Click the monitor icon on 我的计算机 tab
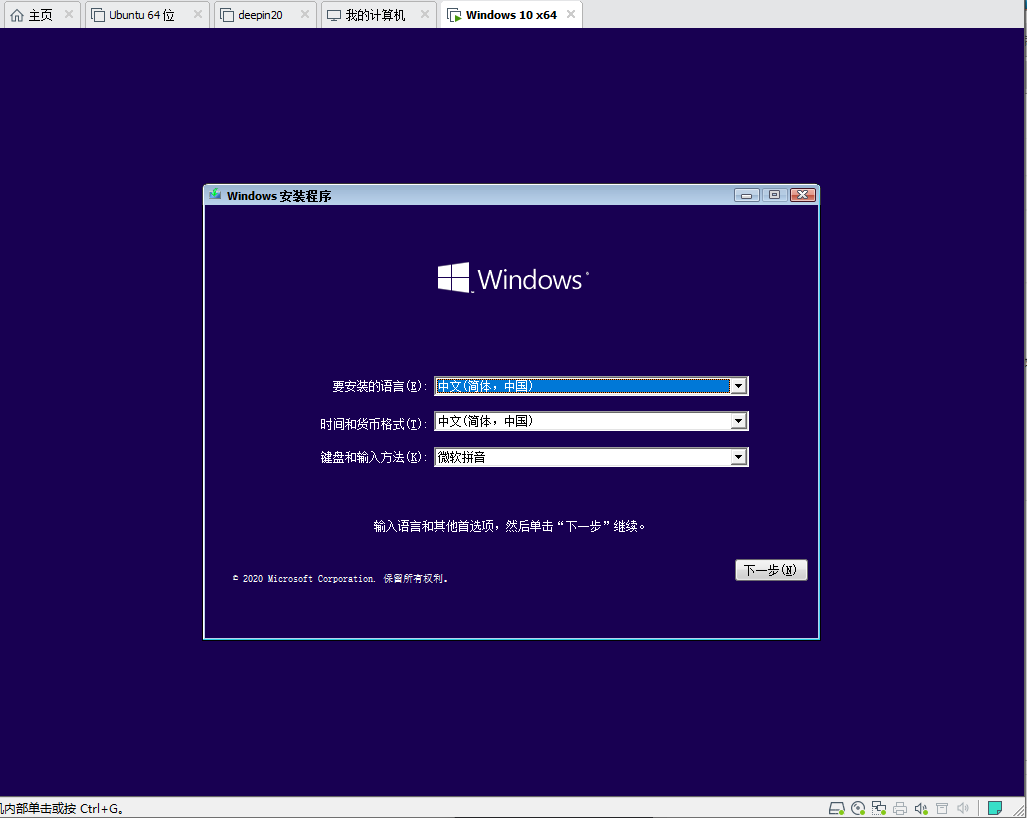Screen dimensions: 1027x818 (334, 15)
